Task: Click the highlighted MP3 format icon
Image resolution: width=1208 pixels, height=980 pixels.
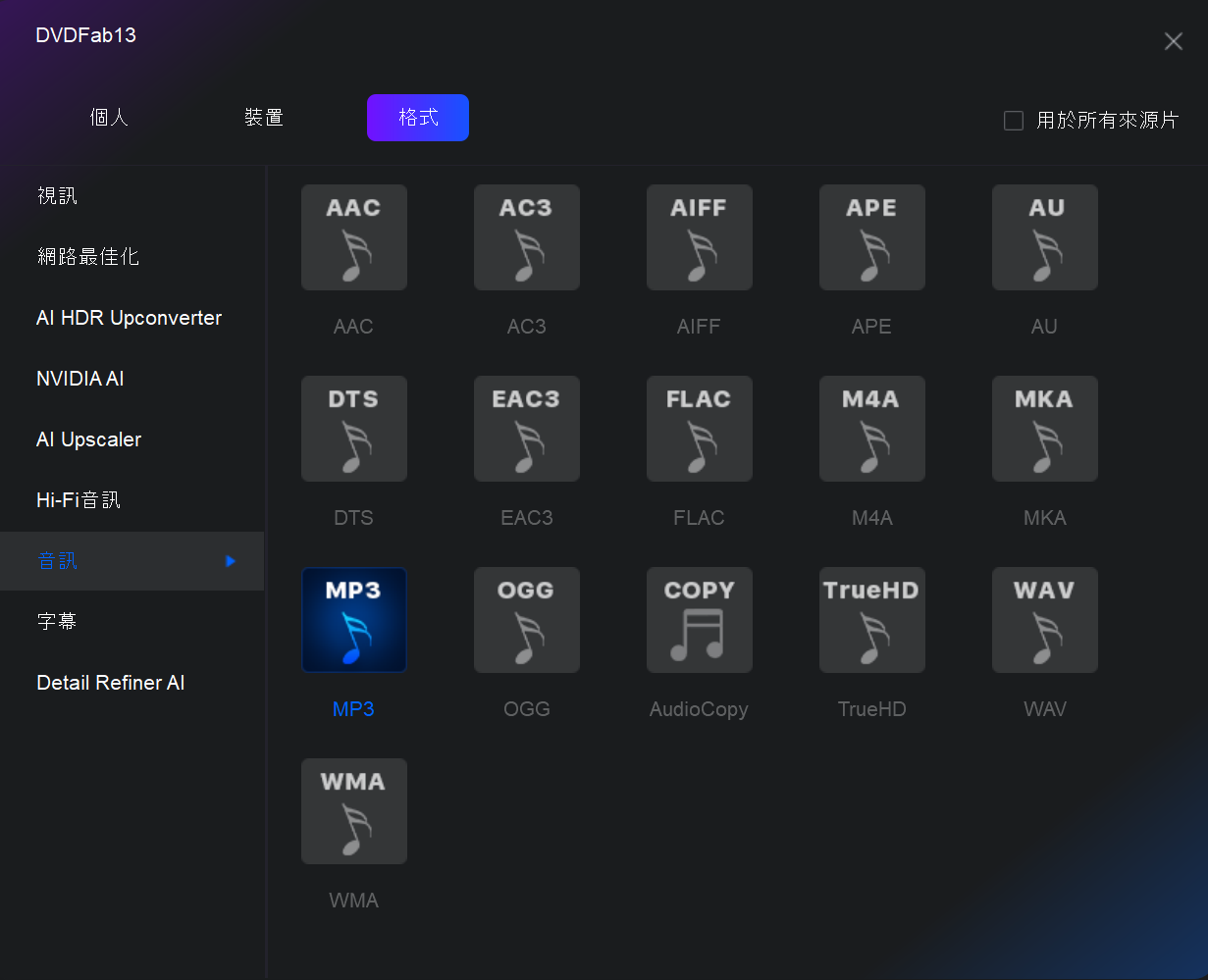Action: tap(354, 620)
